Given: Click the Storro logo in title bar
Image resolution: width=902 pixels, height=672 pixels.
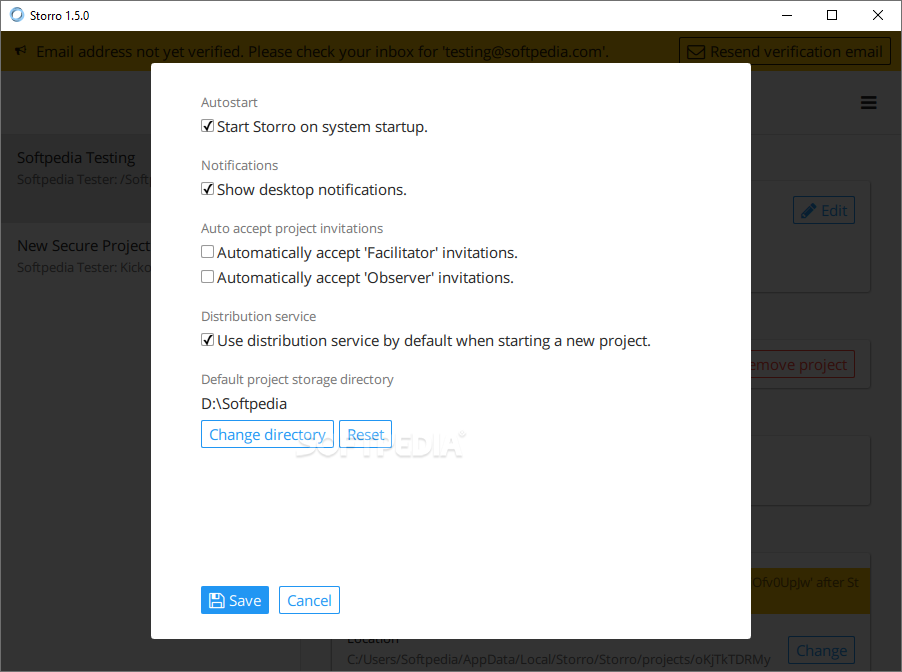Looking at the screenshot, I should tap(18, 15).
